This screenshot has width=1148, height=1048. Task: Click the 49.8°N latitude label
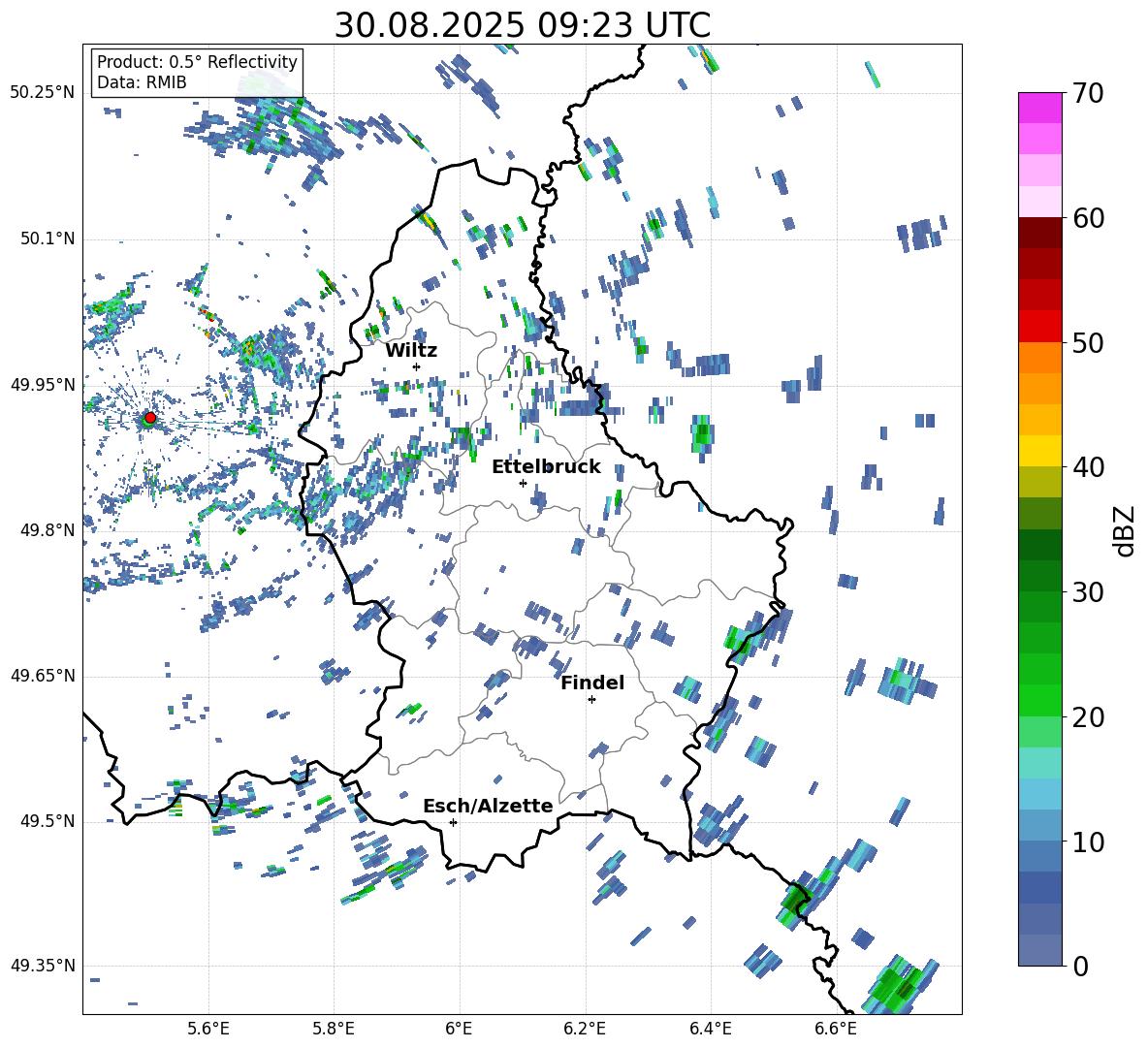(48, 530)
